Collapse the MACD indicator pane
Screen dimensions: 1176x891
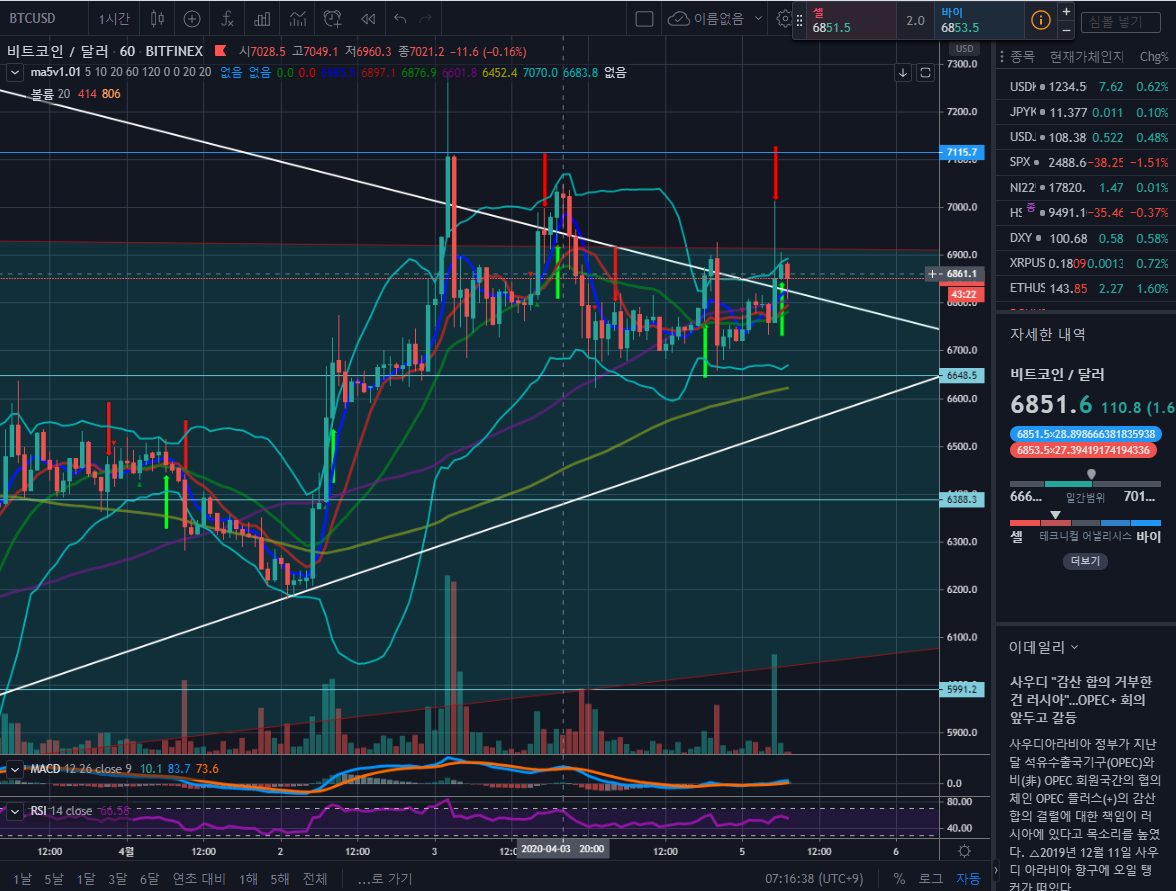[x=14, y=769]
